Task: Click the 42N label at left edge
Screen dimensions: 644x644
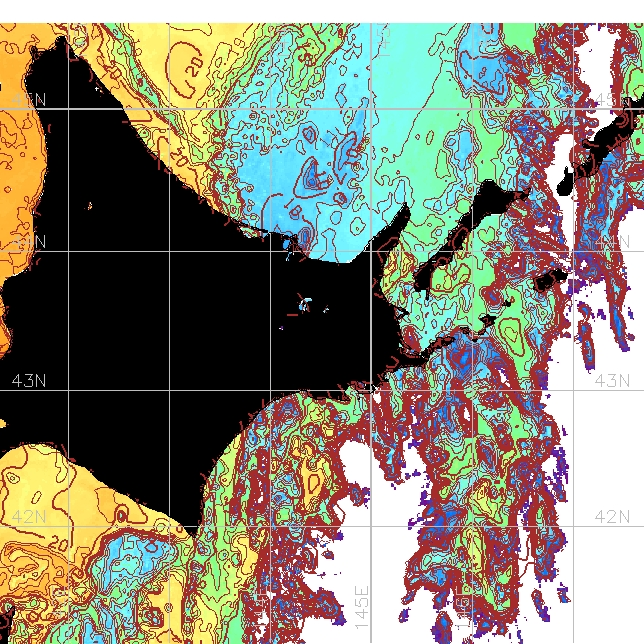Action: pos(29,516)
